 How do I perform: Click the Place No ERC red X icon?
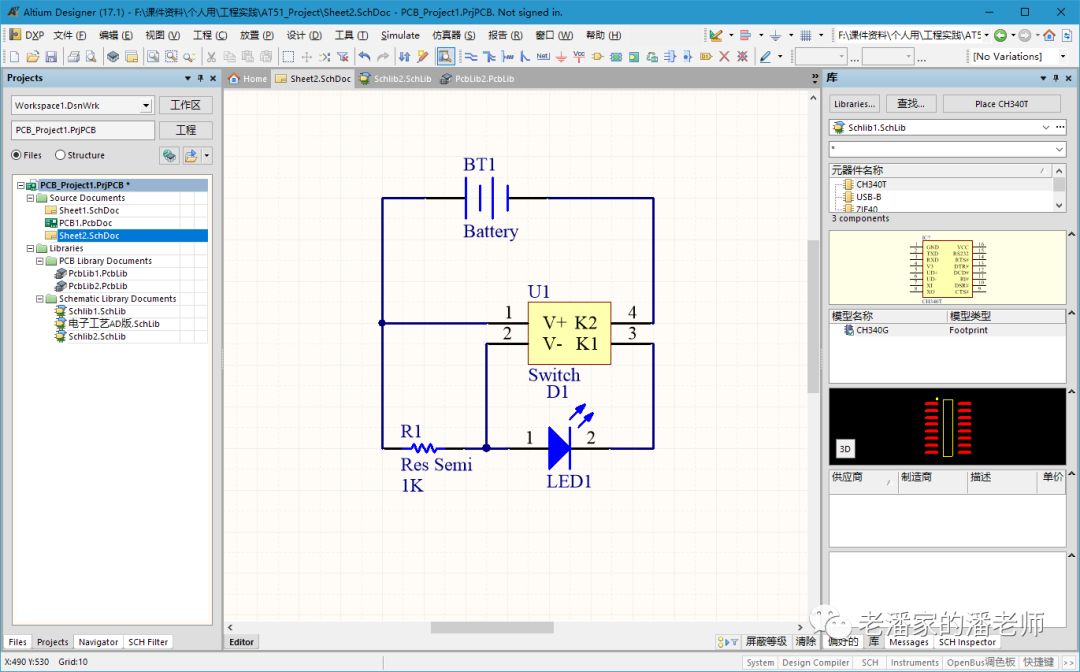tap(724, 57)
